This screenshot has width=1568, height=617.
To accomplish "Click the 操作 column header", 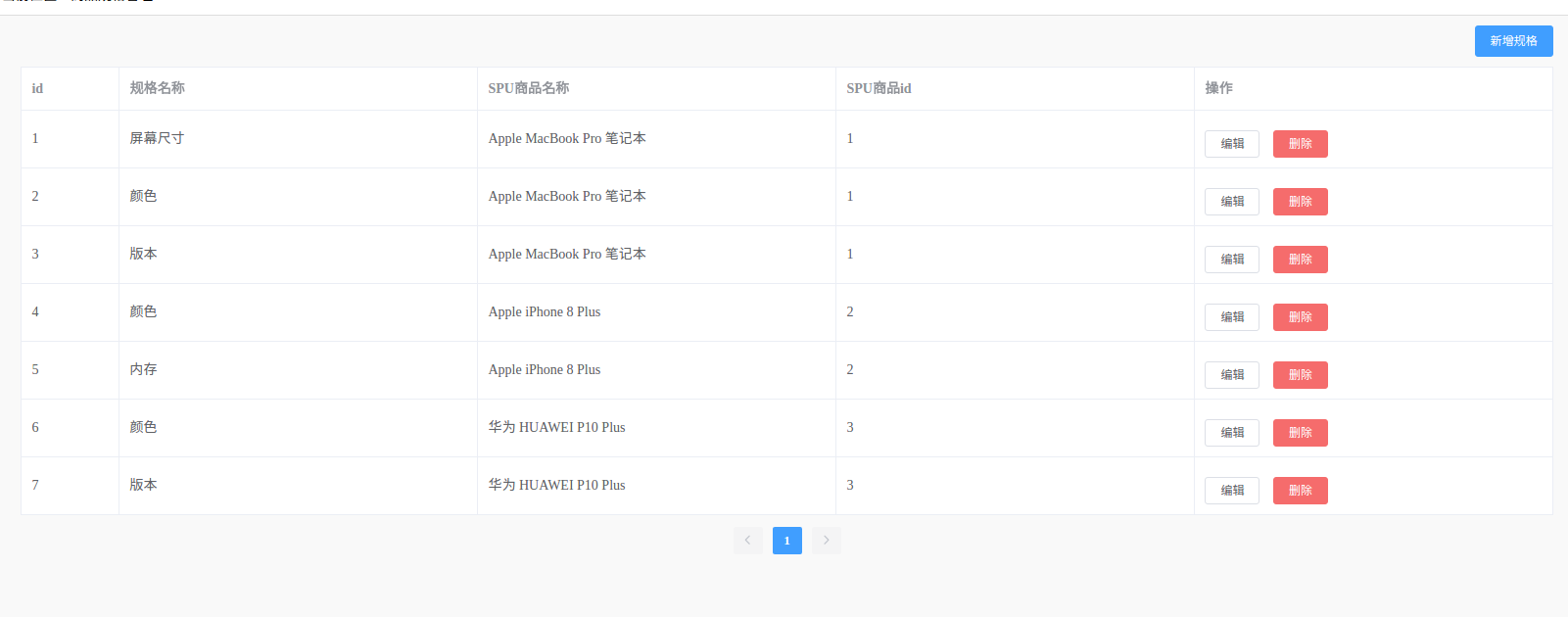I will point(1373,89).
